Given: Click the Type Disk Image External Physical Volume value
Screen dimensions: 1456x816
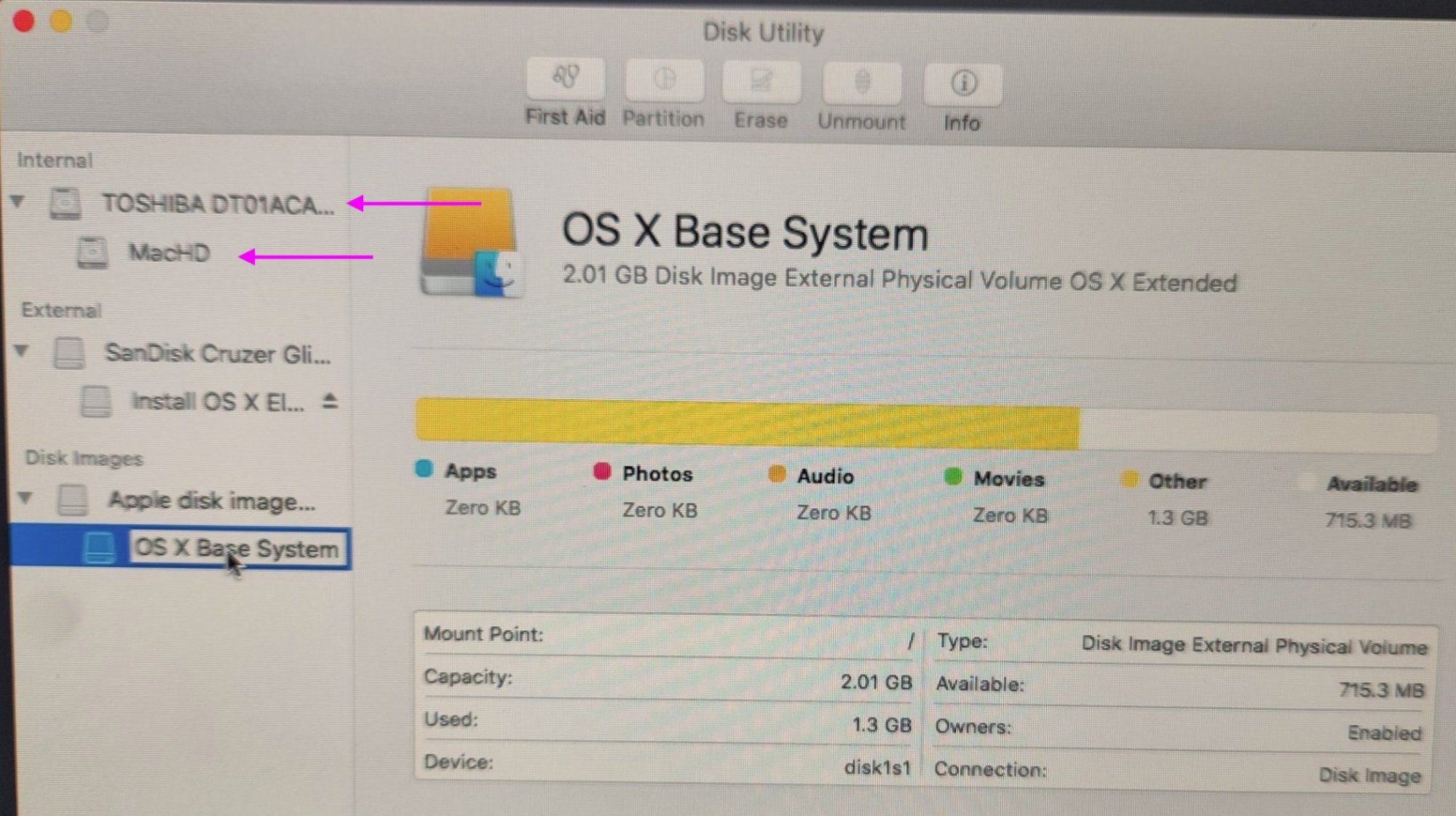Looking at the screenshot, I should (x=1254, y=646).
